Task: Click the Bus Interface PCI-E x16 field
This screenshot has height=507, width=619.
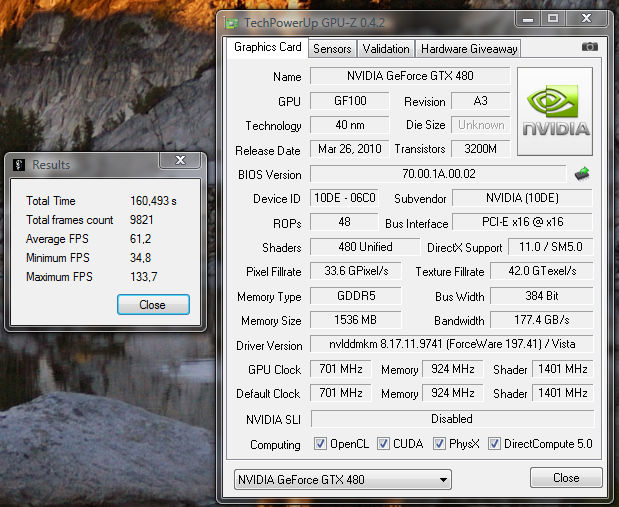Action: pyautogui.click(x=522, y=222)
